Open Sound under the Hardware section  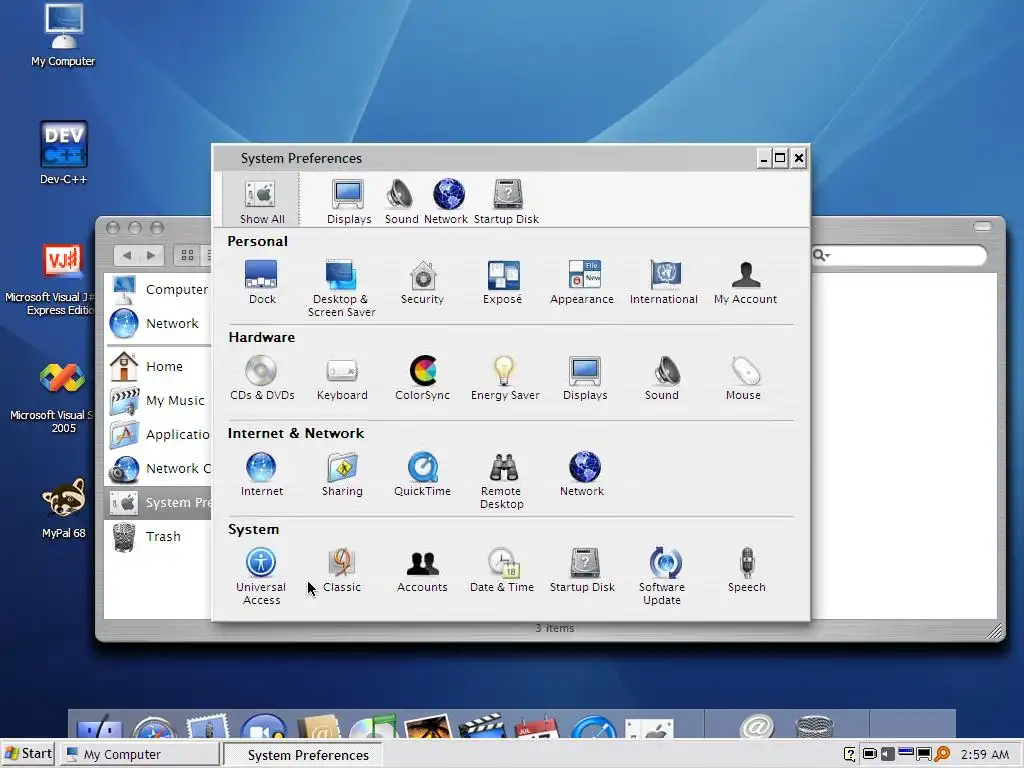point(662,378)
